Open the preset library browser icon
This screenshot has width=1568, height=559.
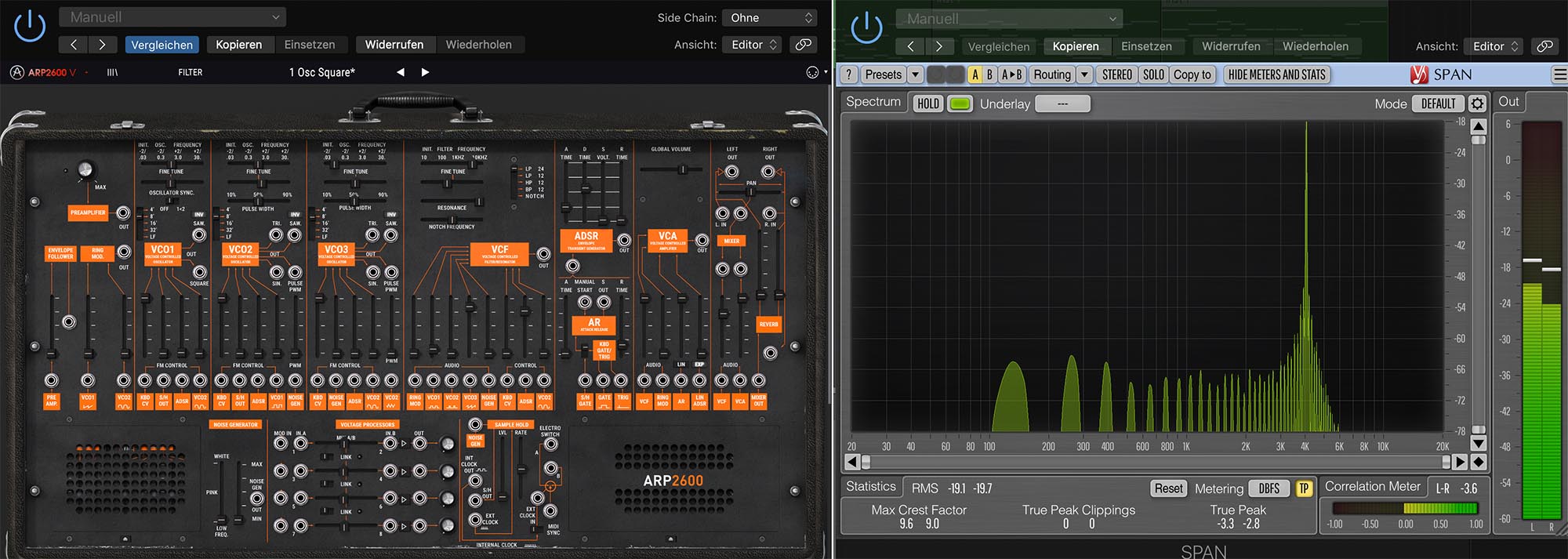pyautogui.click(x=112, y=72)
